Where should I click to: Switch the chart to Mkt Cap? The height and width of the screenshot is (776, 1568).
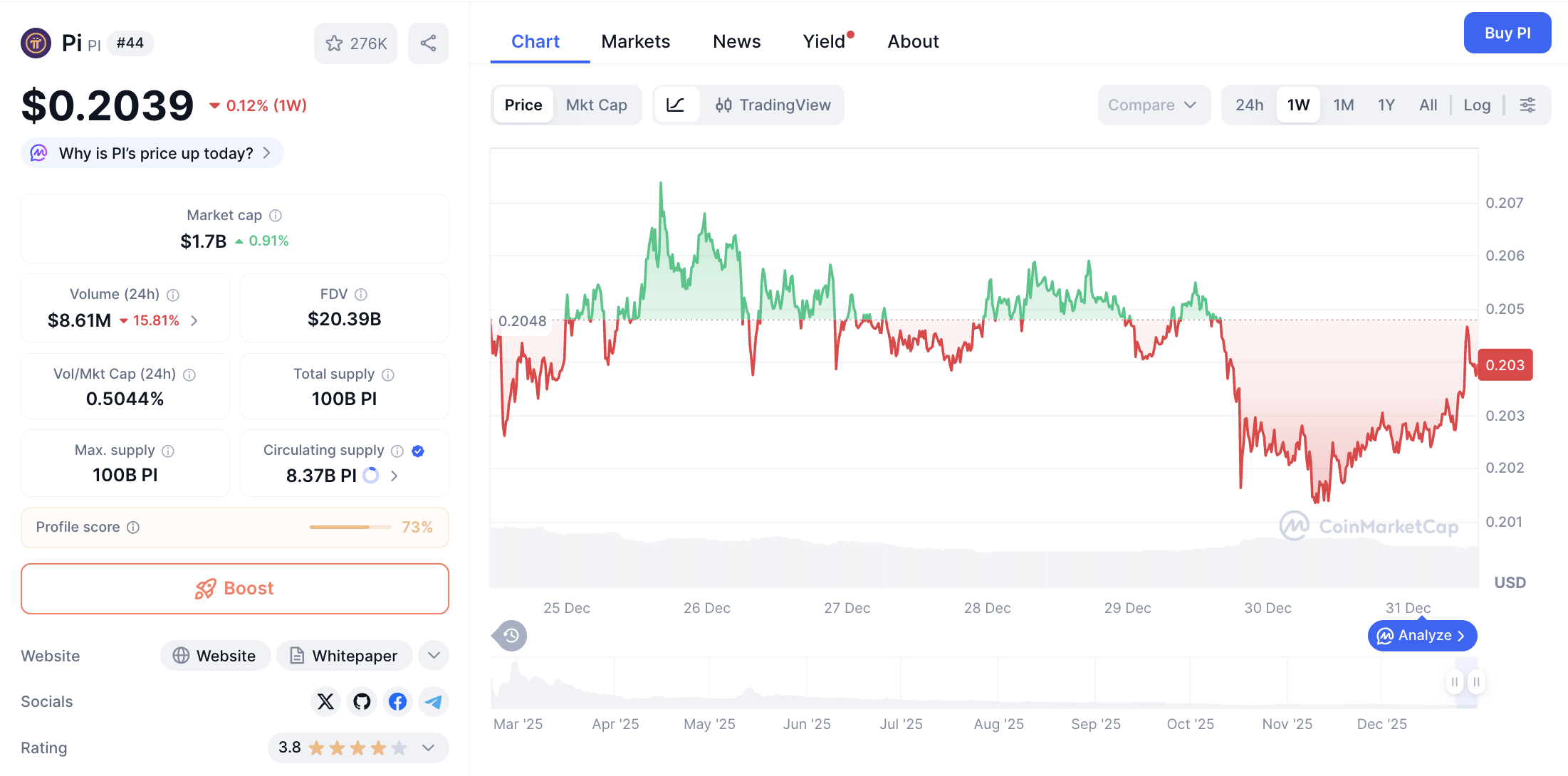(x=597, y=105)
